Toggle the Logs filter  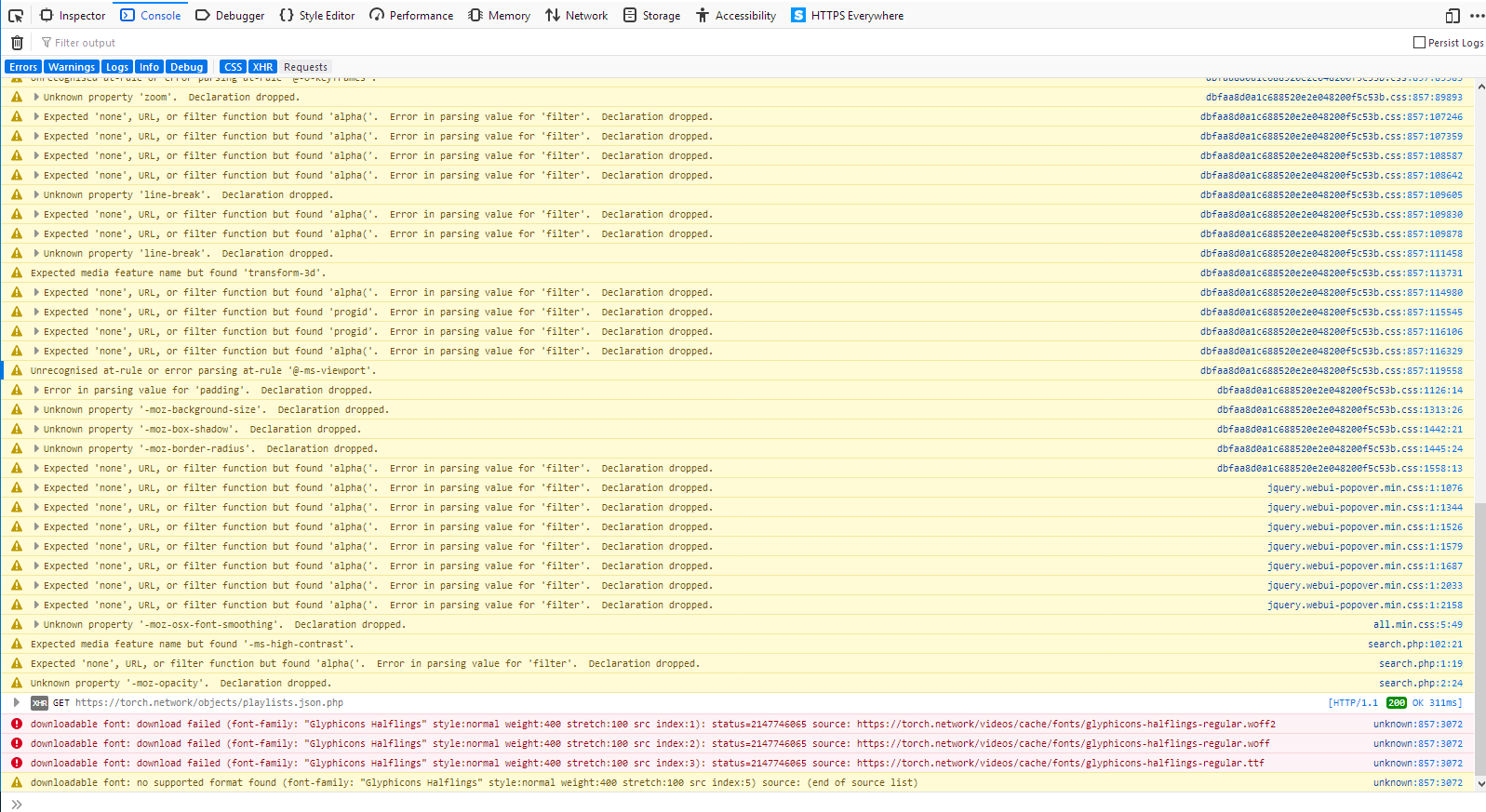pyautogui.click(x=117, y=67)
